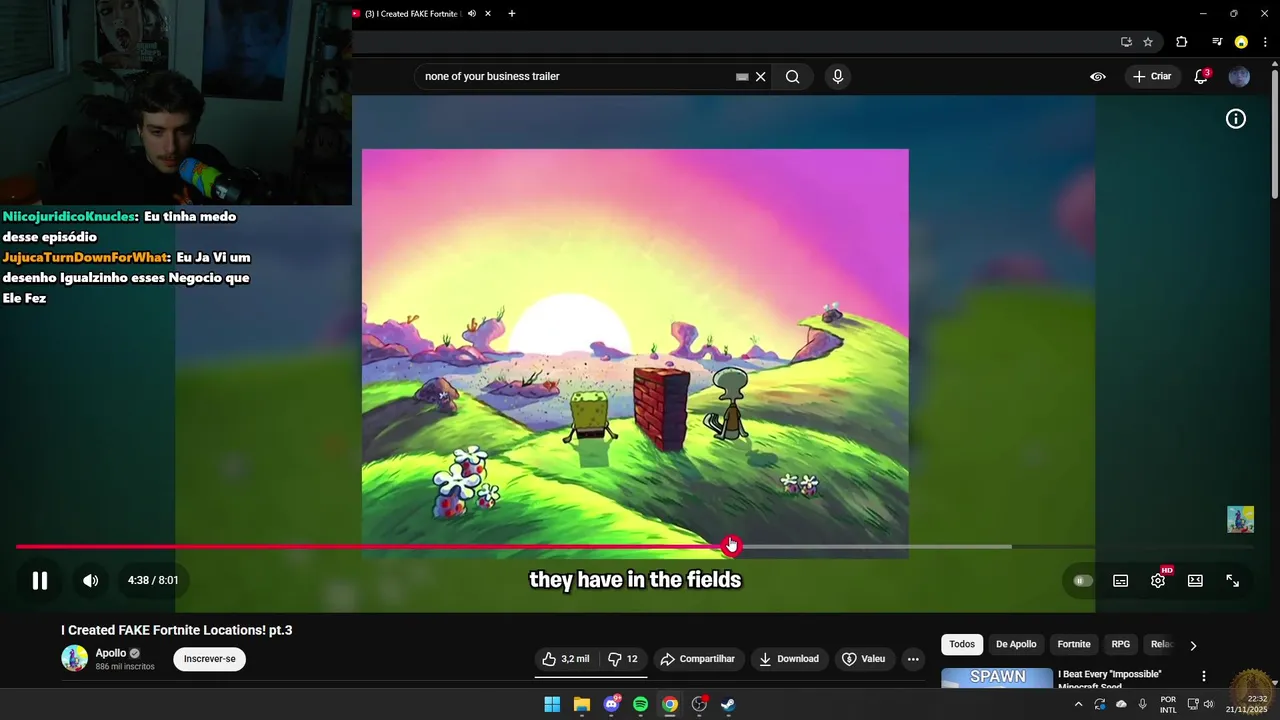Click the red scrubber on video progress bar
The width and height of the screenshot is (1280, 720).
pos(730,546)
